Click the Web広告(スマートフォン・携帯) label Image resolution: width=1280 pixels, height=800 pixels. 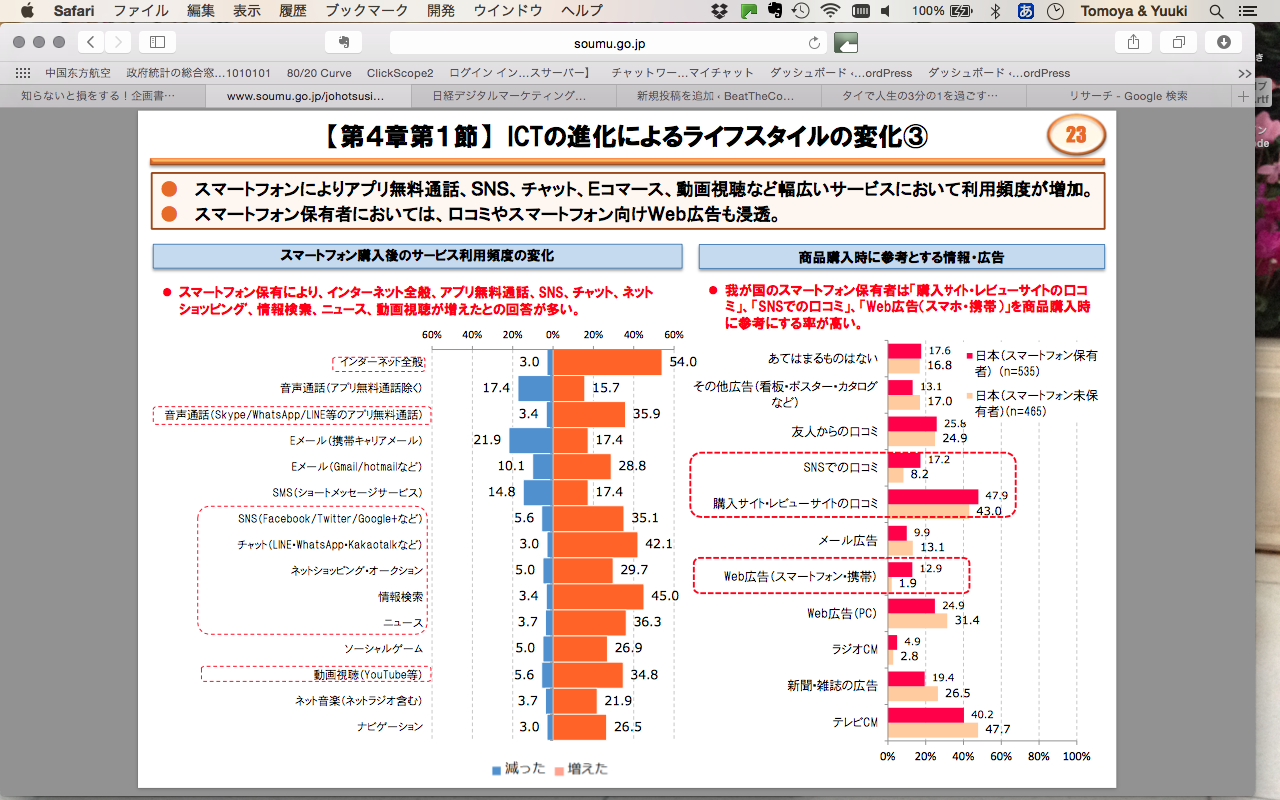pos(800,577)
